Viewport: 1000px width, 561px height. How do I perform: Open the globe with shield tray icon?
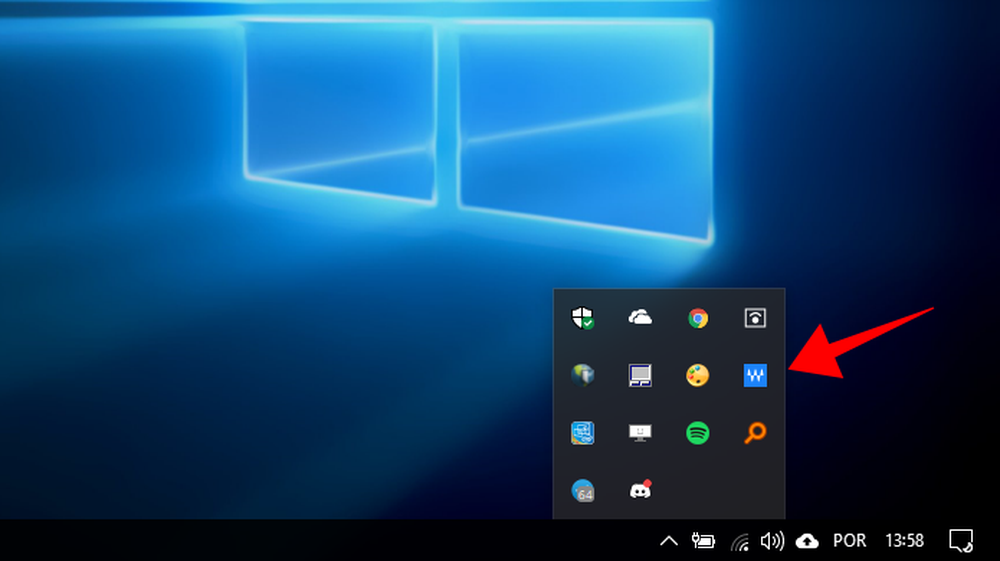pyautogui.click(x=582, y=375)
